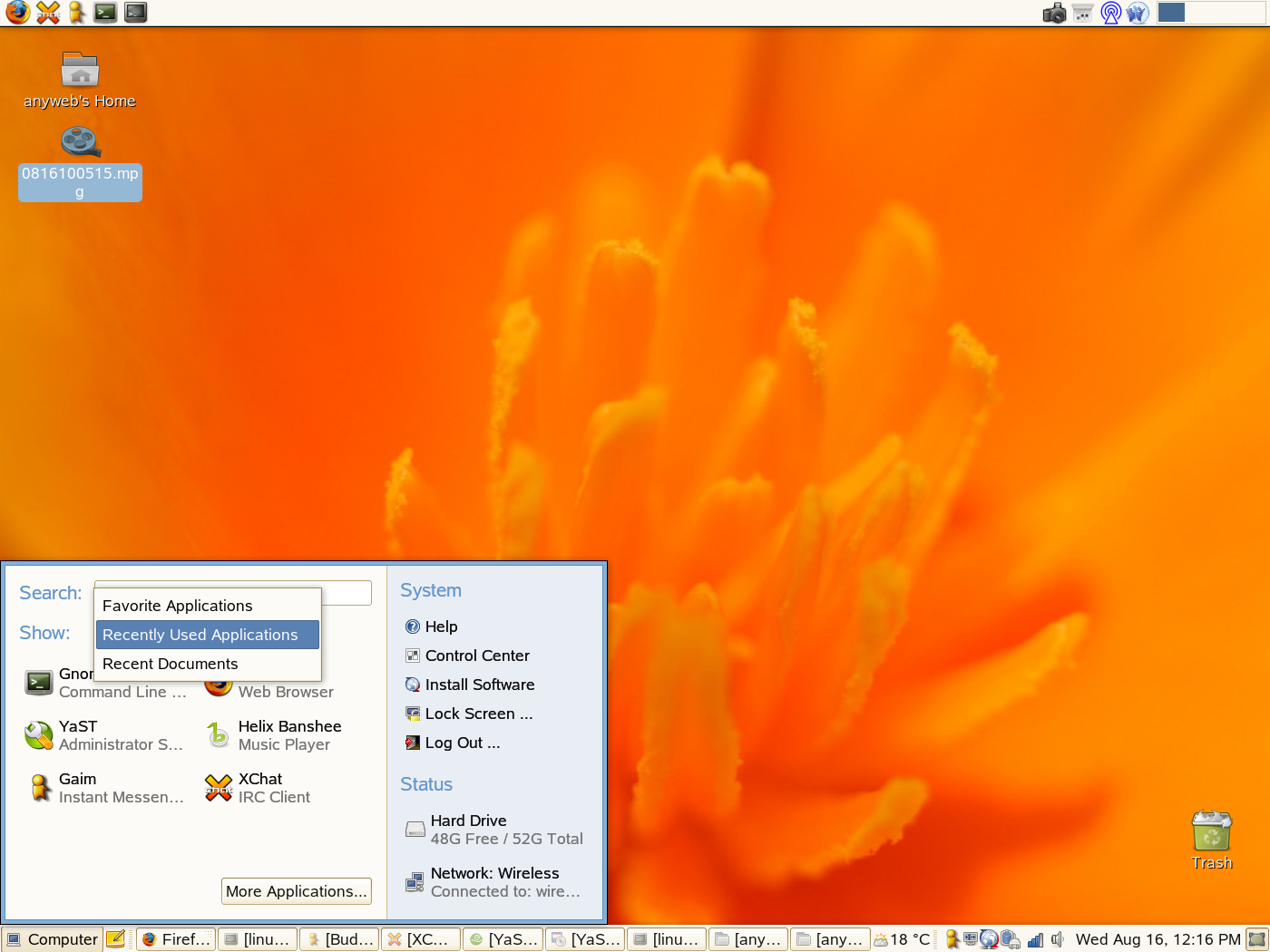This screenshot has height=952, width=1270.
Task: Open the Control Center from System section
Action: (476, 656)
